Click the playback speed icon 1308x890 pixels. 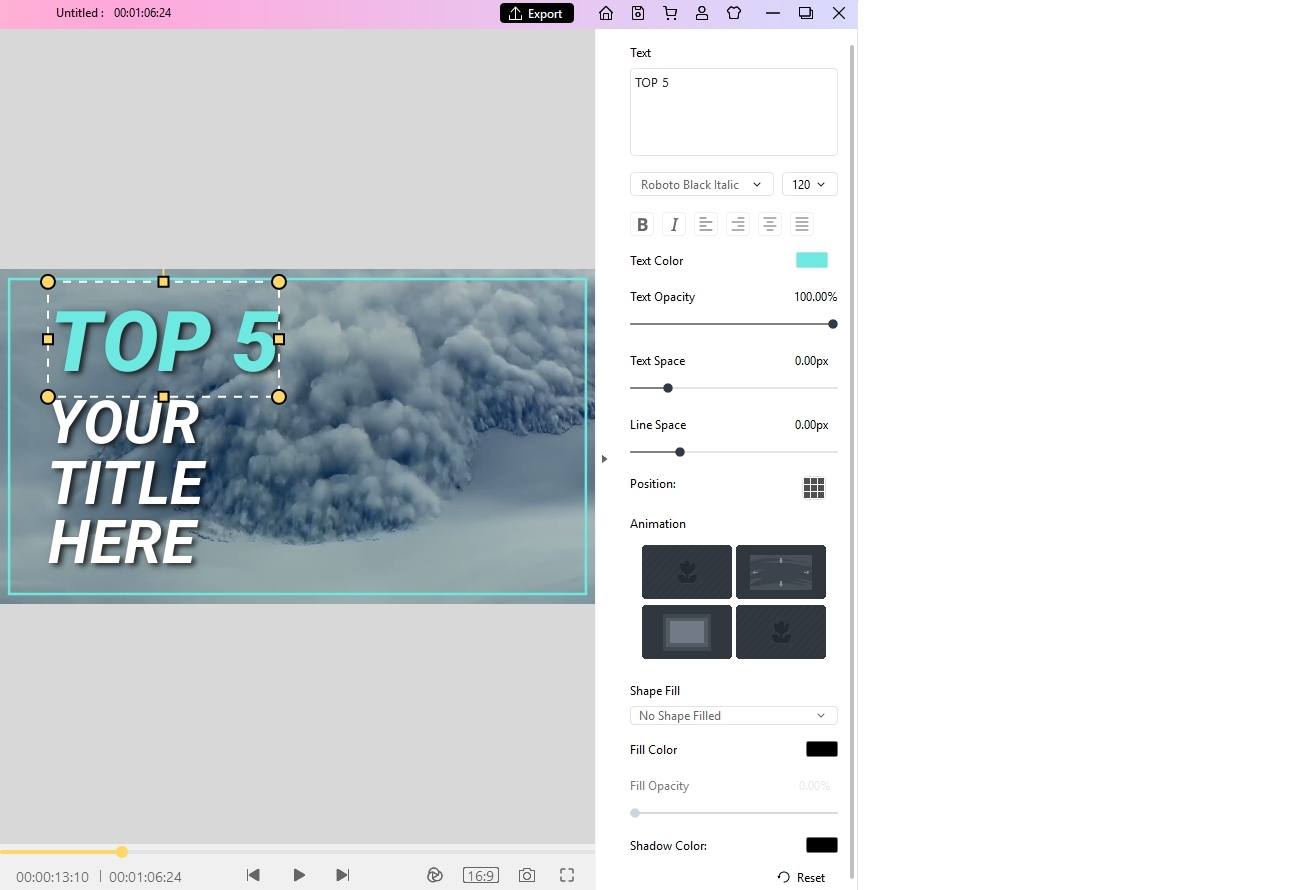click(435, 875)
